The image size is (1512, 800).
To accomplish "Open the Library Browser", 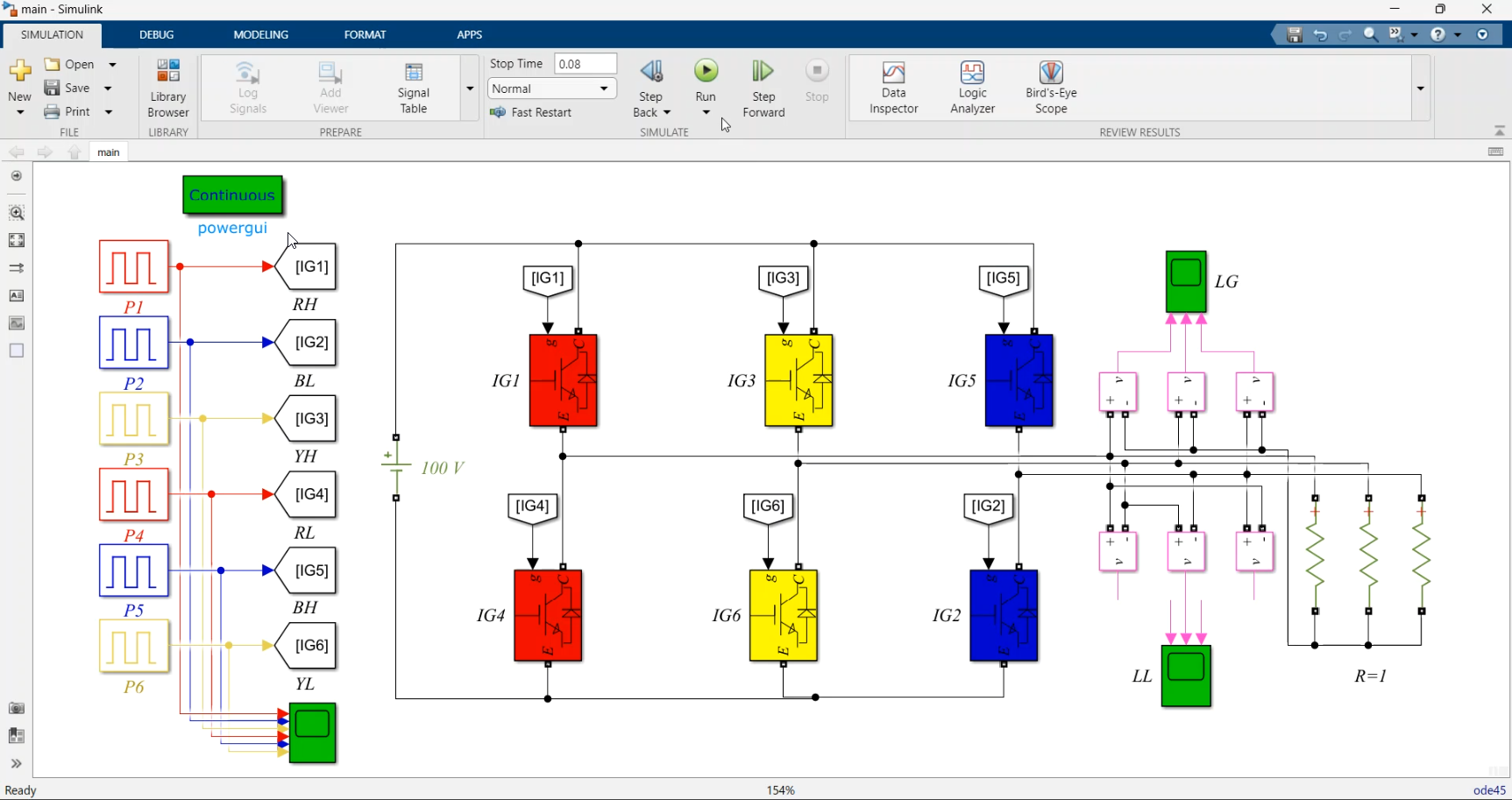I will (168, 88).
